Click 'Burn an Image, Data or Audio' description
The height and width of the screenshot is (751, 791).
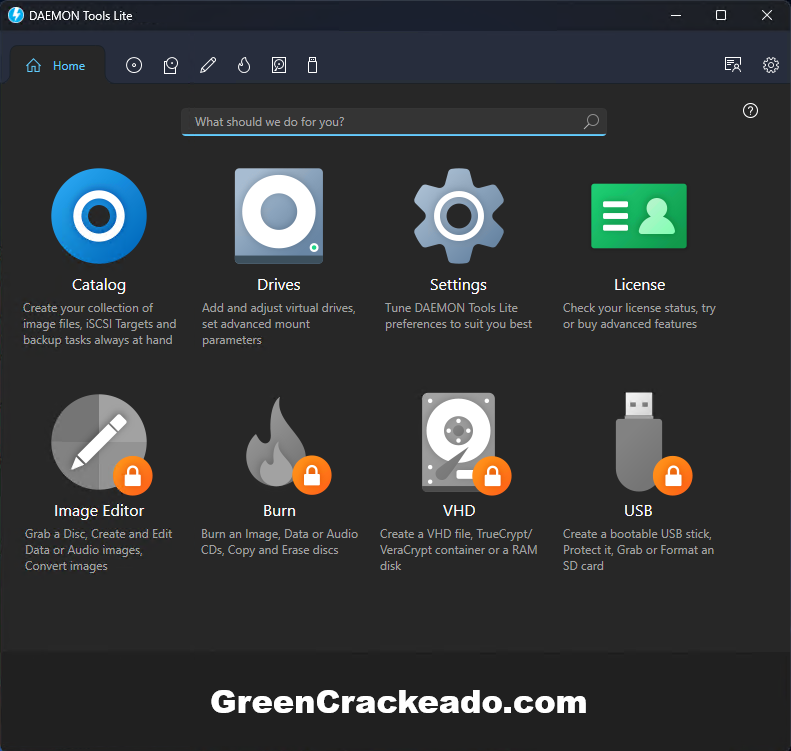(x=279, y=542)
